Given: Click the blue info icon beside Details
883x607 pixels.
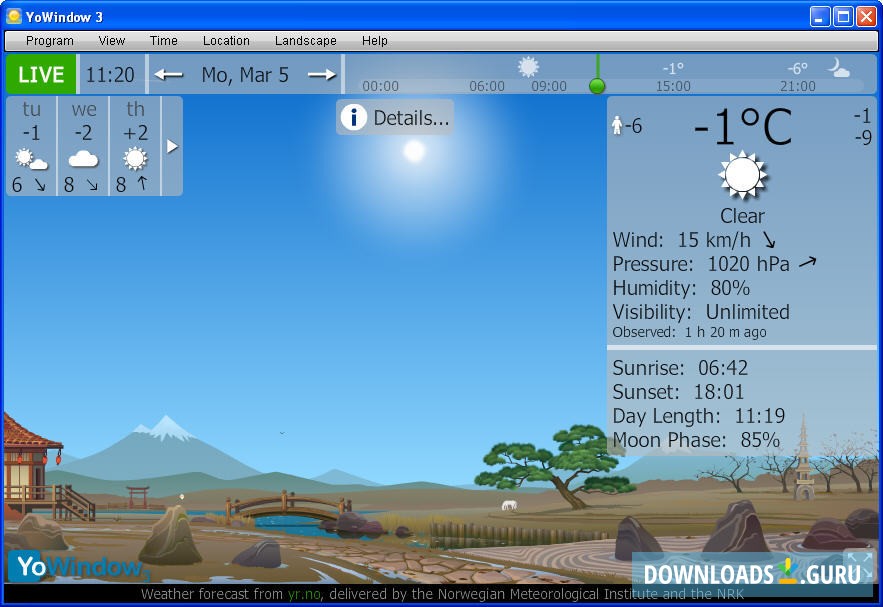Looking at the screenshot, I should click(x=354, y=118).
